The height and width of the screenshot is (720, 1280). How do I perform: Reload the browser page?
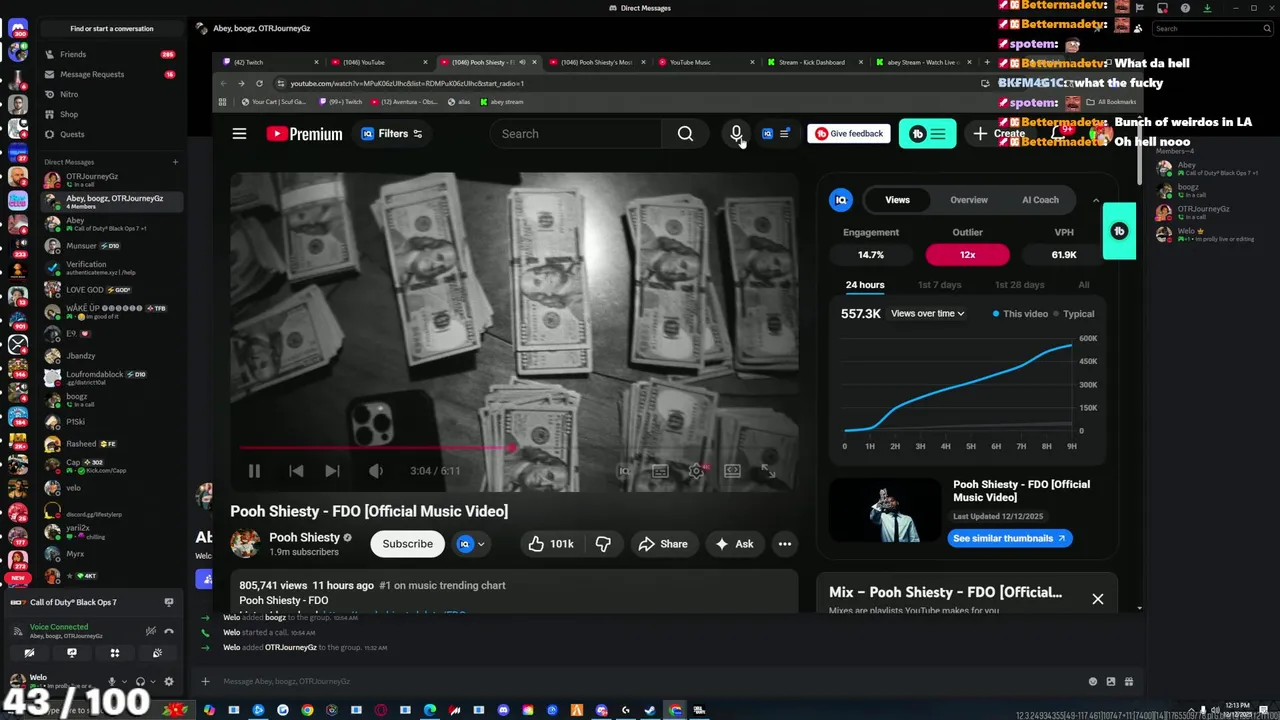(x=259, y=83)
